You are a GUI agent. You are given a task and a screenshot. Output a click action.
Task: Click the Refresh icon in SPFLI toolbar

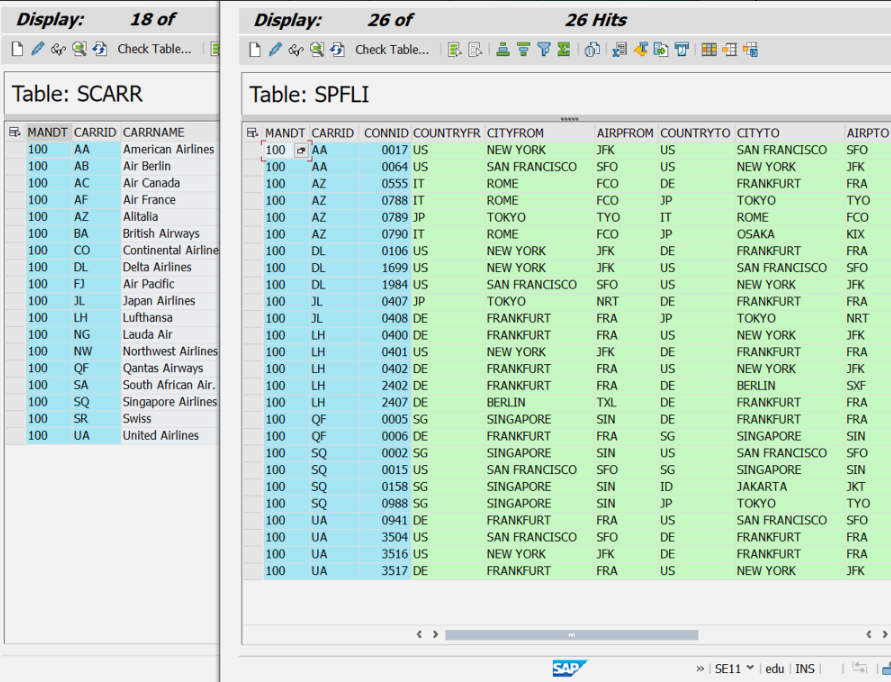(x=338, y=50)
